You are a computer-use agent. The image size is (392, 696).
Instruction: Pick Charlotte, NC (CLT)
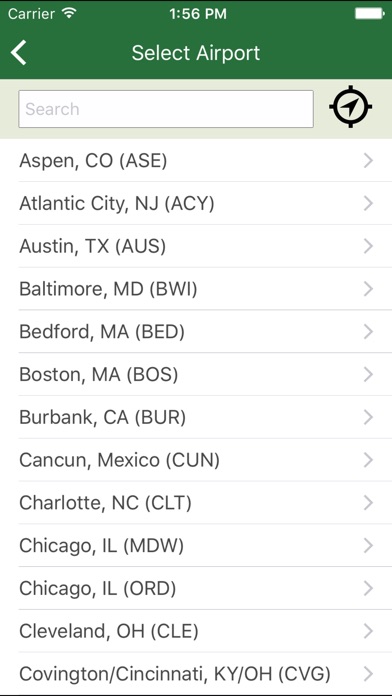196,503
